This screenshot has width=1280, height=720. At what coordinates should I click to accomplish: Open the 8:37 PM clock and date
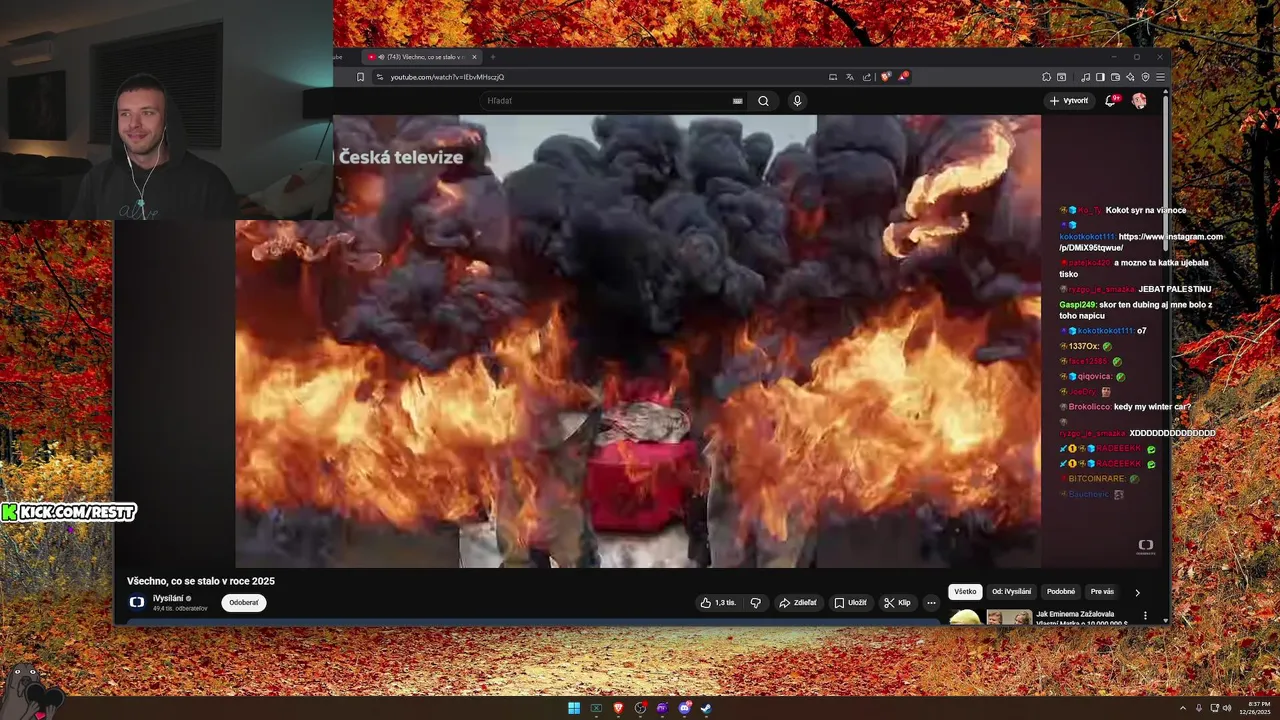[1257, 708]
